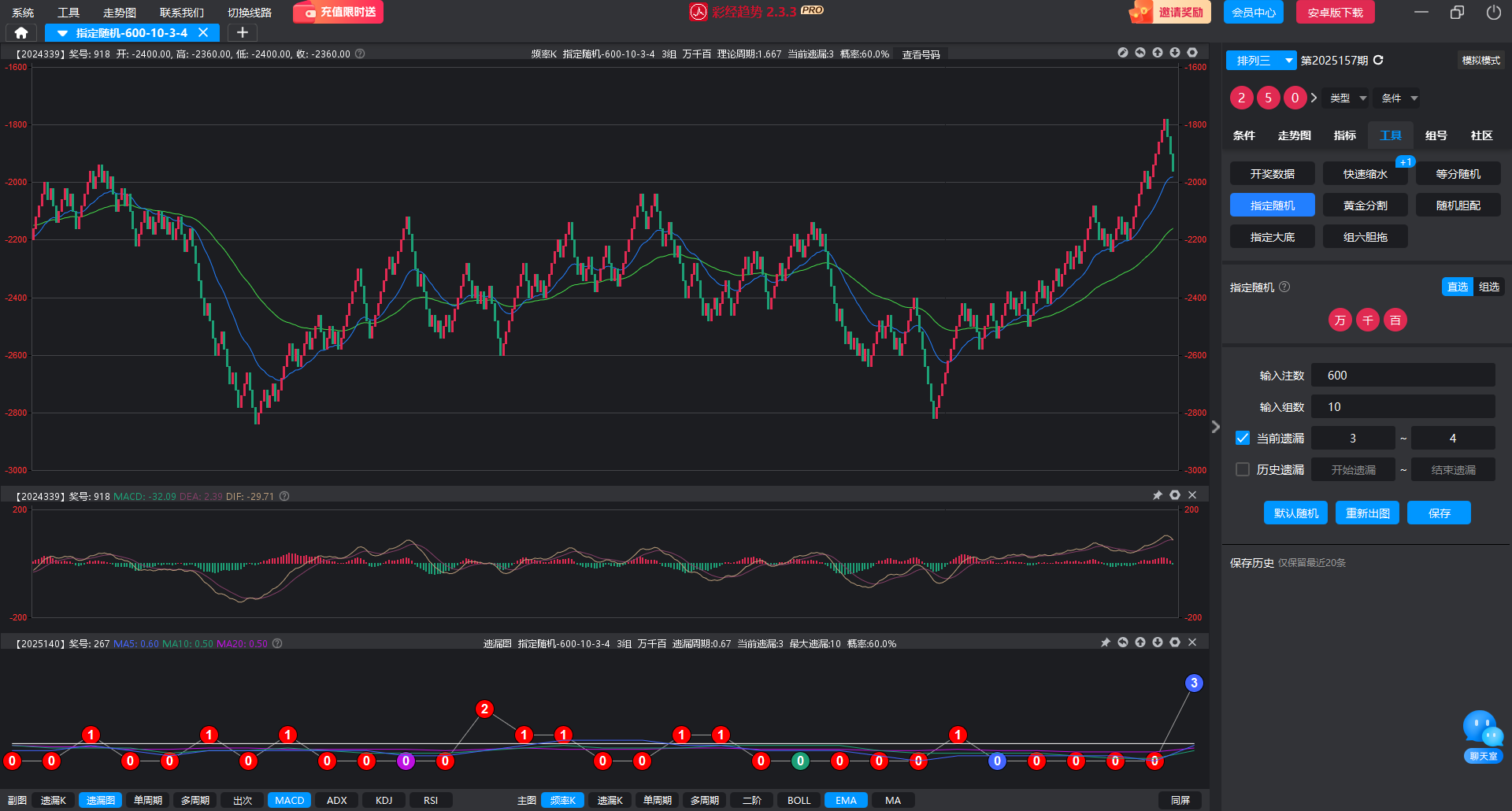The height and width of the screenshot is (811, 1512).
Task: Open the 走势图 menu in the top menu bar
Action: [x=120, y=13]
